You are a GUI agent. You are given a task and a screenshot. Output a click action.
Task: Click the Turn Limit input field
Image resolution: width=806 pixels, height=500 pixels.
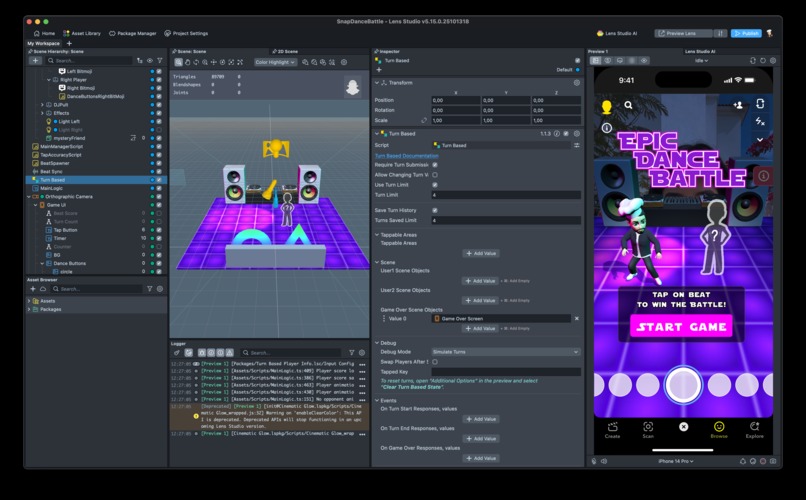506,195
